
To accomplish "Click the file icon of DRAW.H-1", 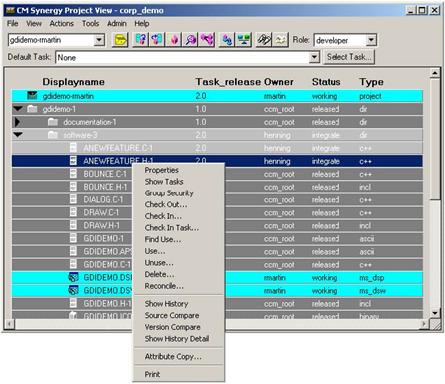I will 73,225.
